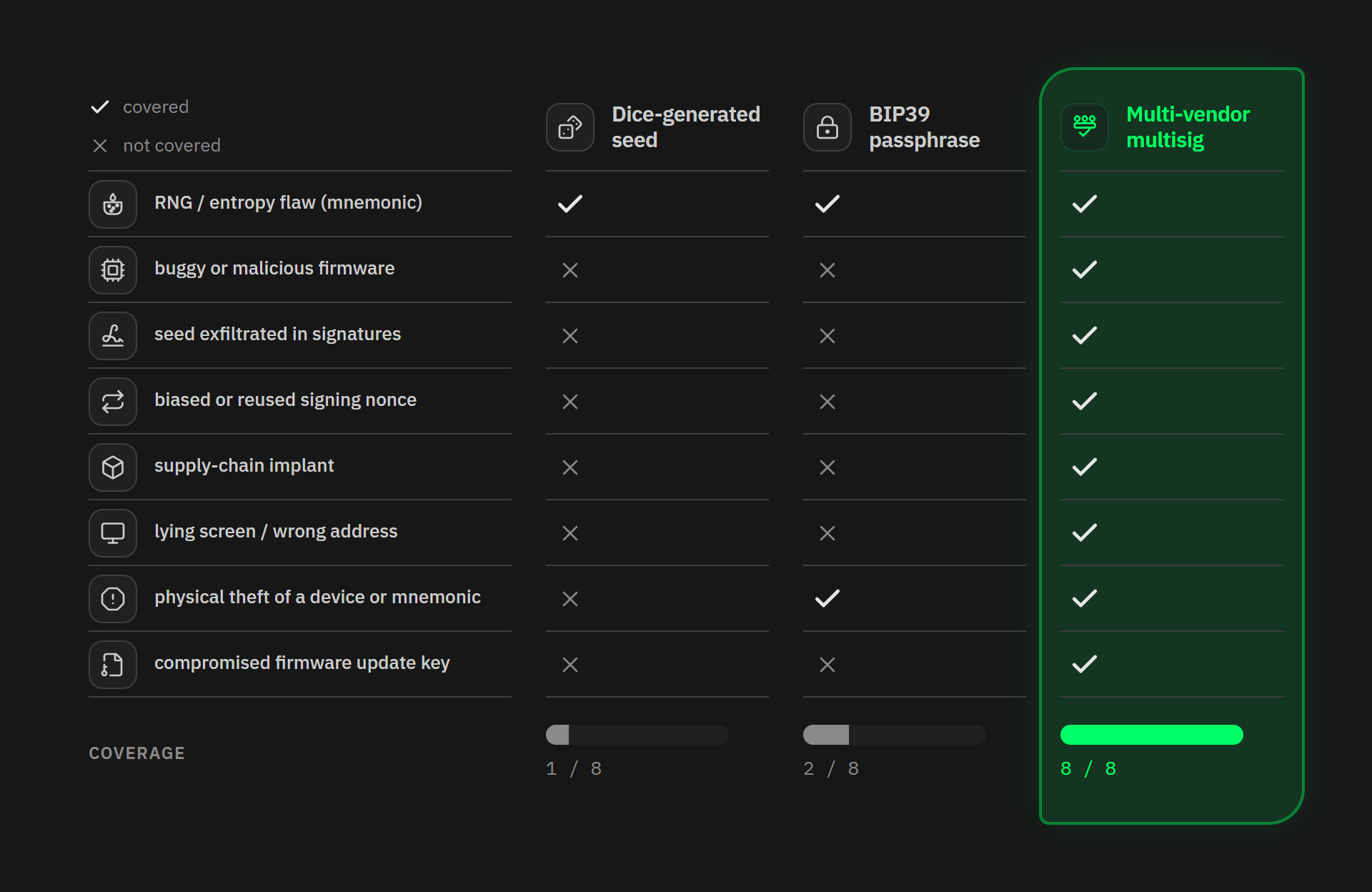1372x892 pixels.
Task: Click the '2 / 8' coverage score
Action: 831,769
